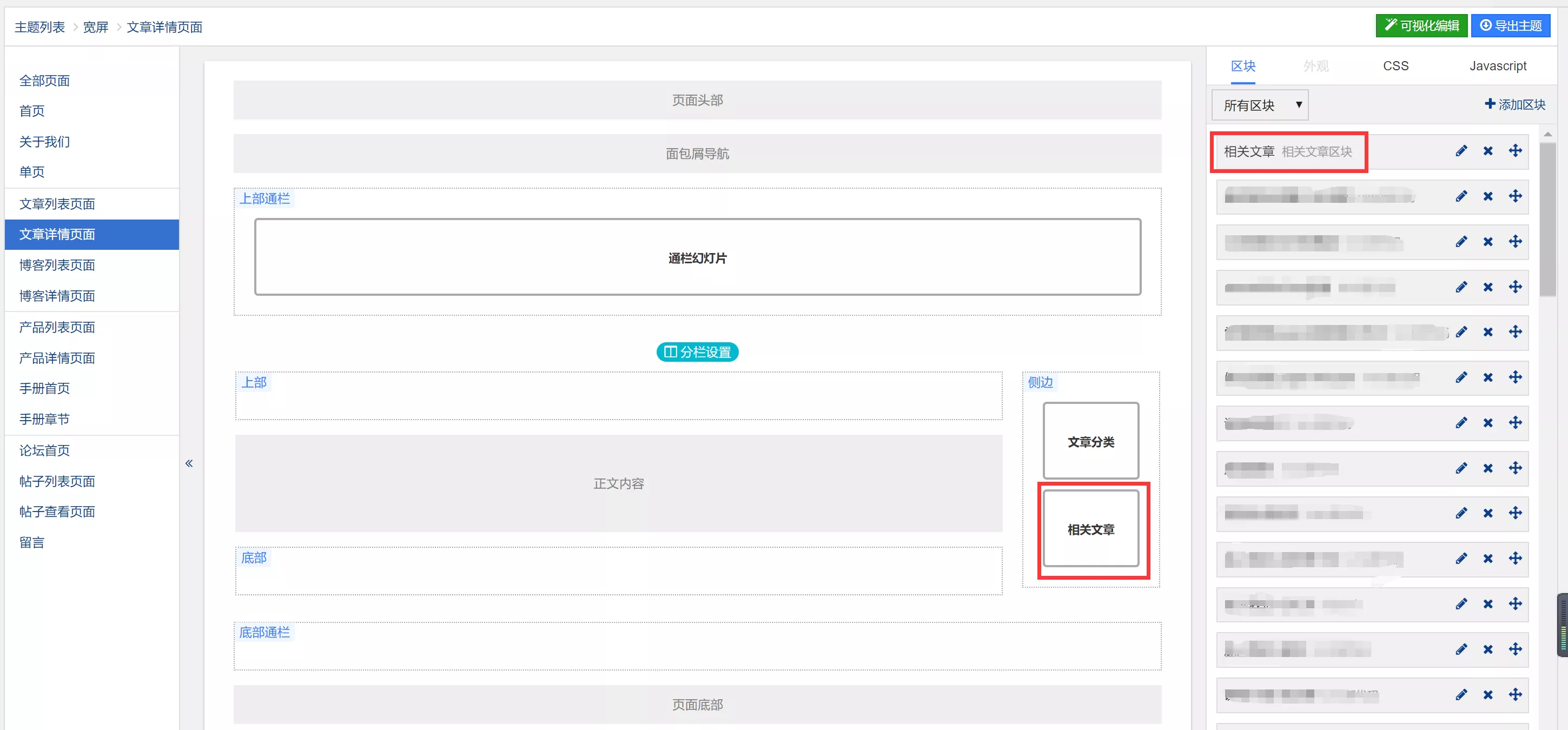This screenshot has height=730, width=1568.
Task: Click the block list scrollbar up arrow
Action: coord(1547,134)
